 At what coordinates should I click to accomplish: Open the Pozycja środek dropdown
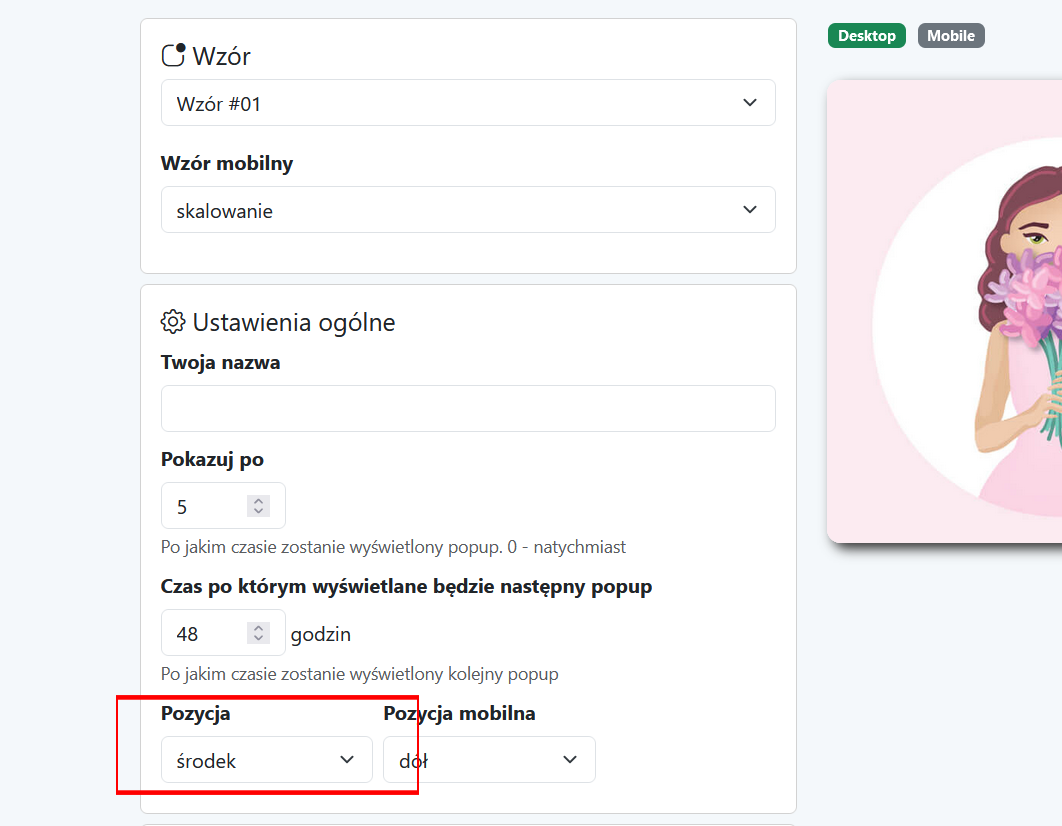tap(267, 760)
